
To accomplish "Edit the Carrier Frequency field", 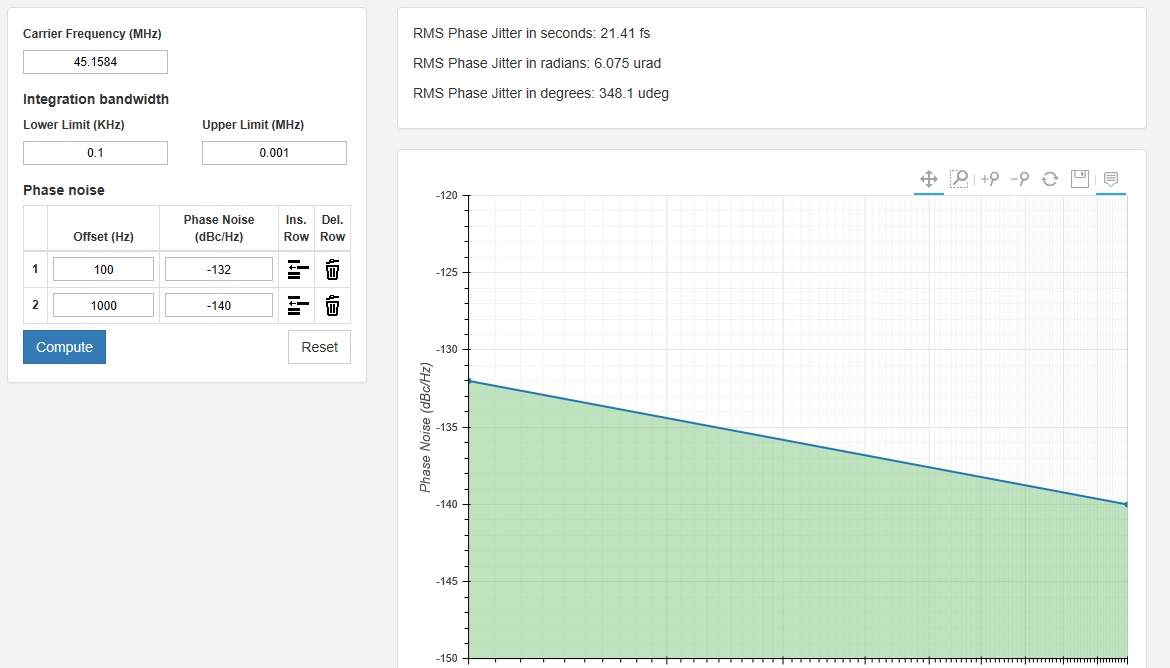I will (x=96, y=62).
